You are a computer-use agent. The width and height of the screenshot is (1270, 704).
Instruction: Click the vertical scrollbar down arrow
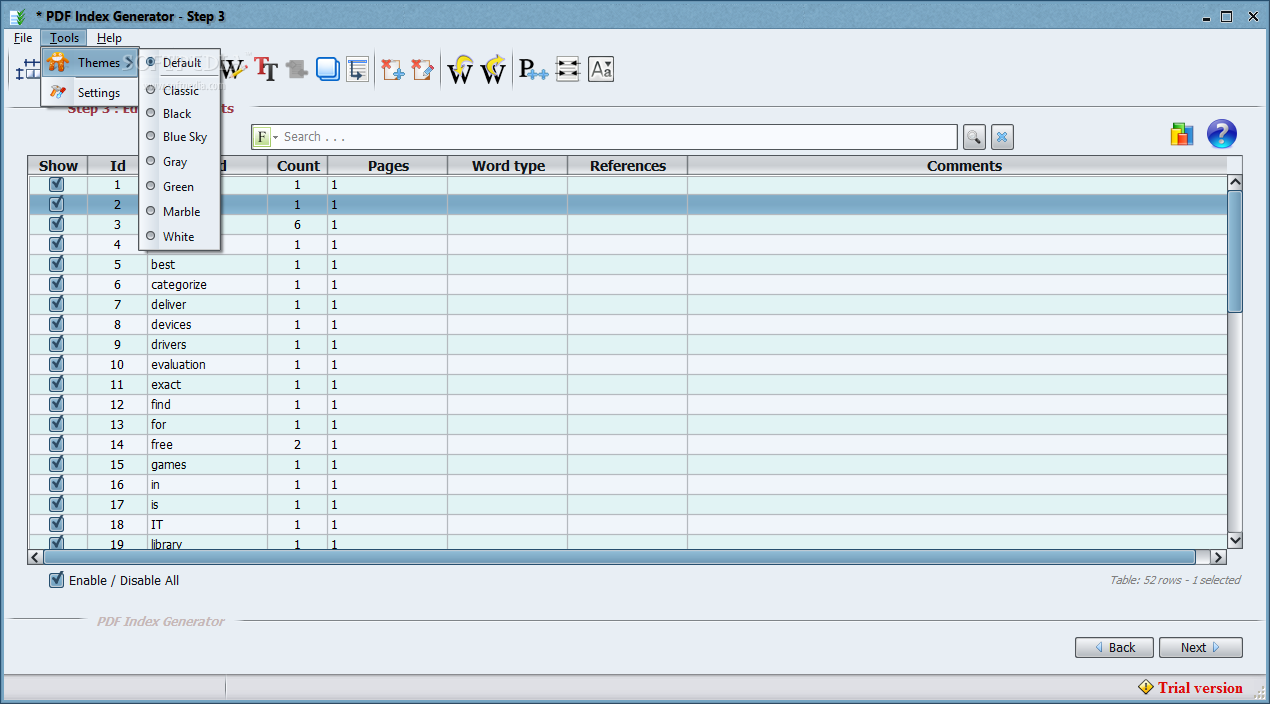coord(1235,540)
